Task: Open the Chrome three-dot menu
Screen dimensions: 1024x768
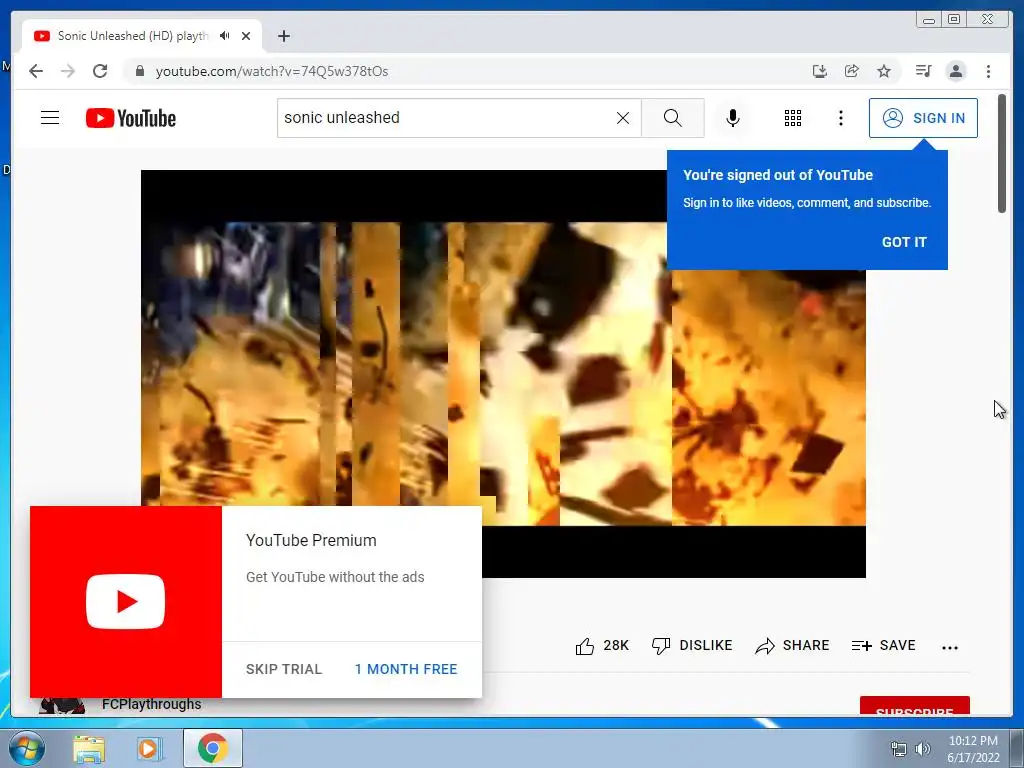Action: [x=988, y=71]
